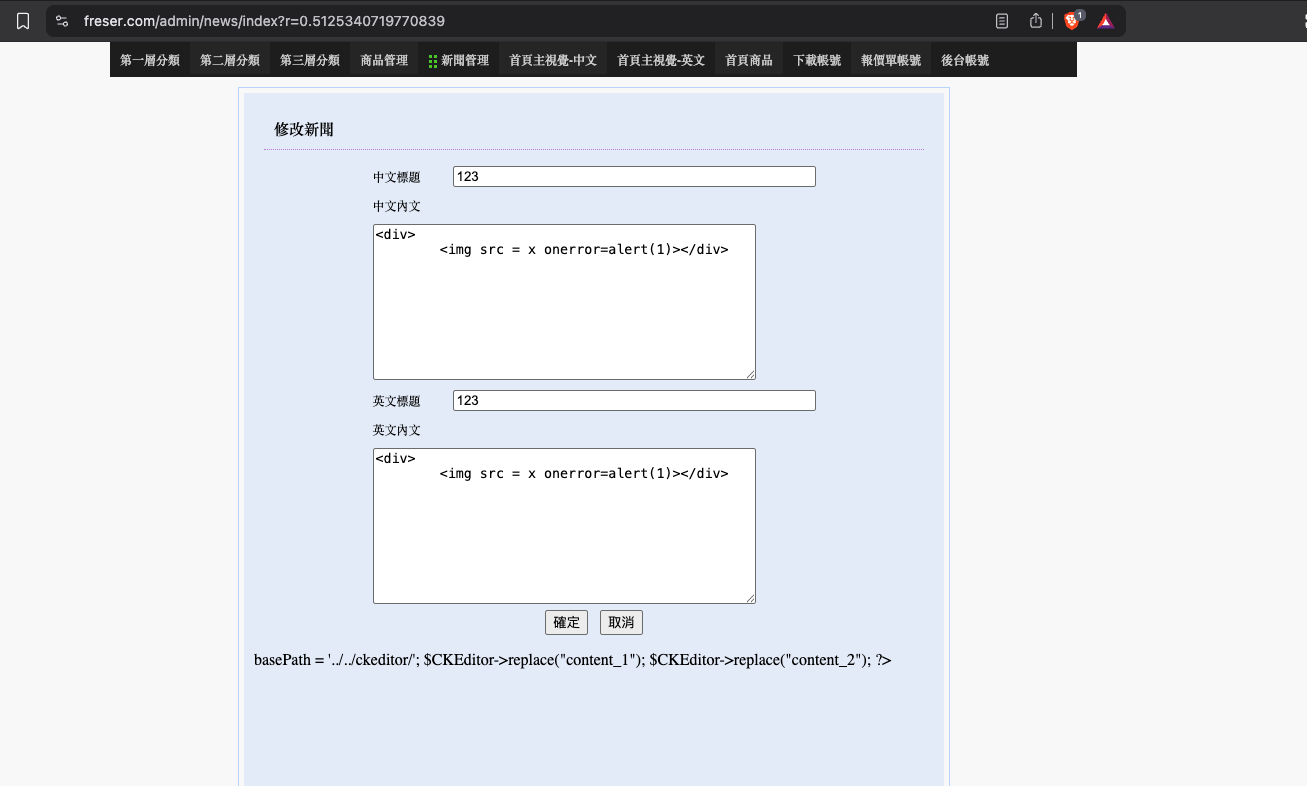The image size is (1307, 786).
Task: Click the 英文內文 label
Action: click(x=397, y=430)
